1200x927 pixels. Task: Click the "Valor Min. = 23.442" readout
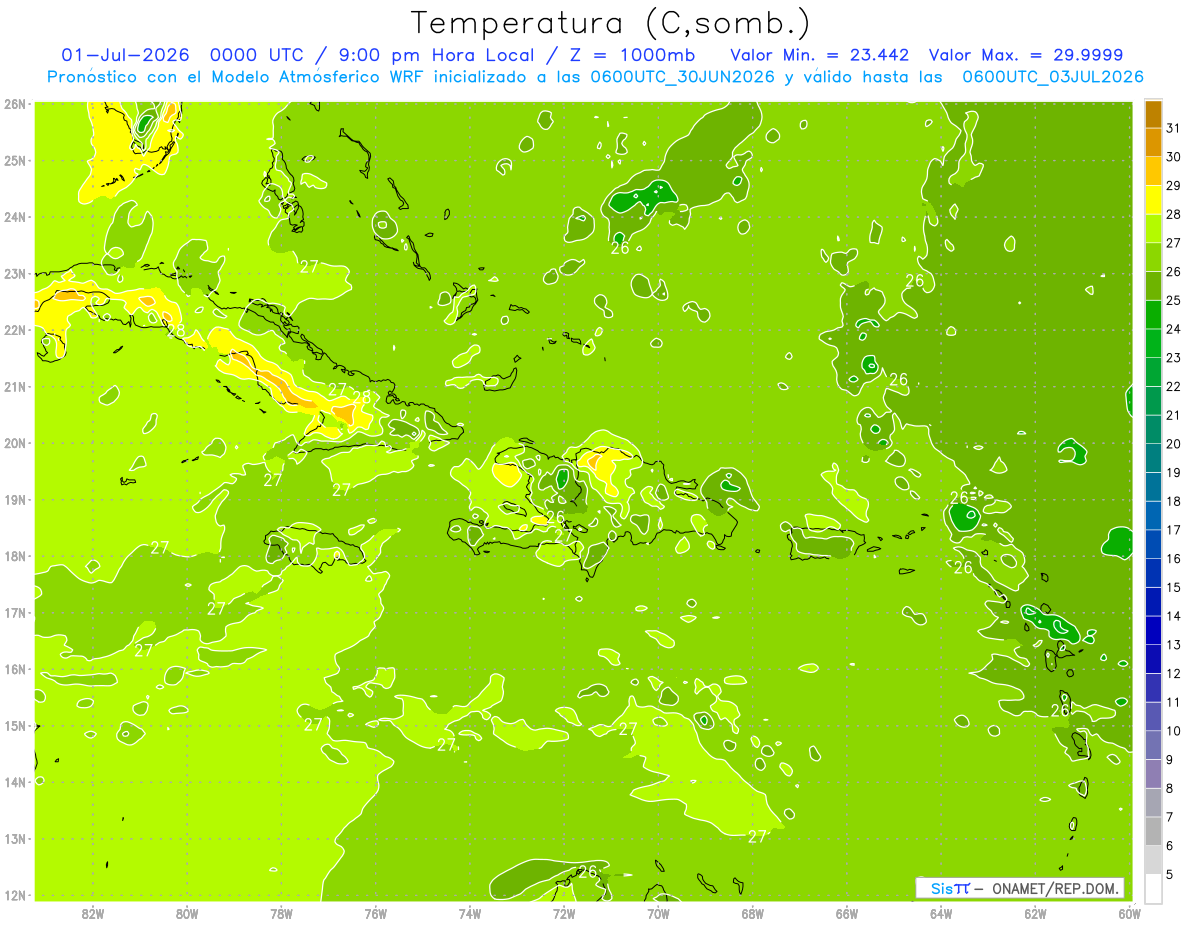pos(819,54)
